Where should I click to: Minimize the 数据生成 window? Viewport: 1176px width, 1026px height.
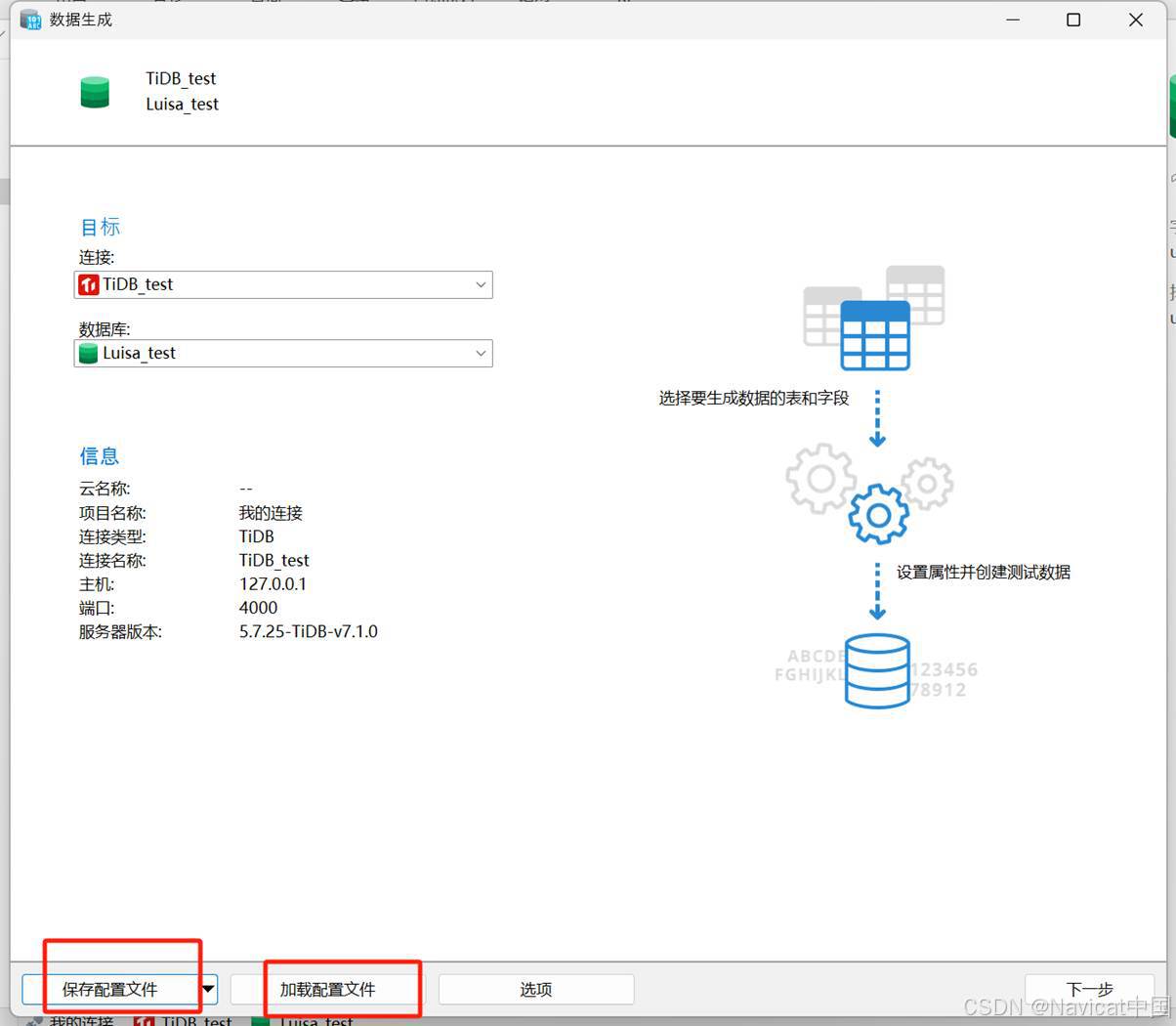[x=1013, y=20]
